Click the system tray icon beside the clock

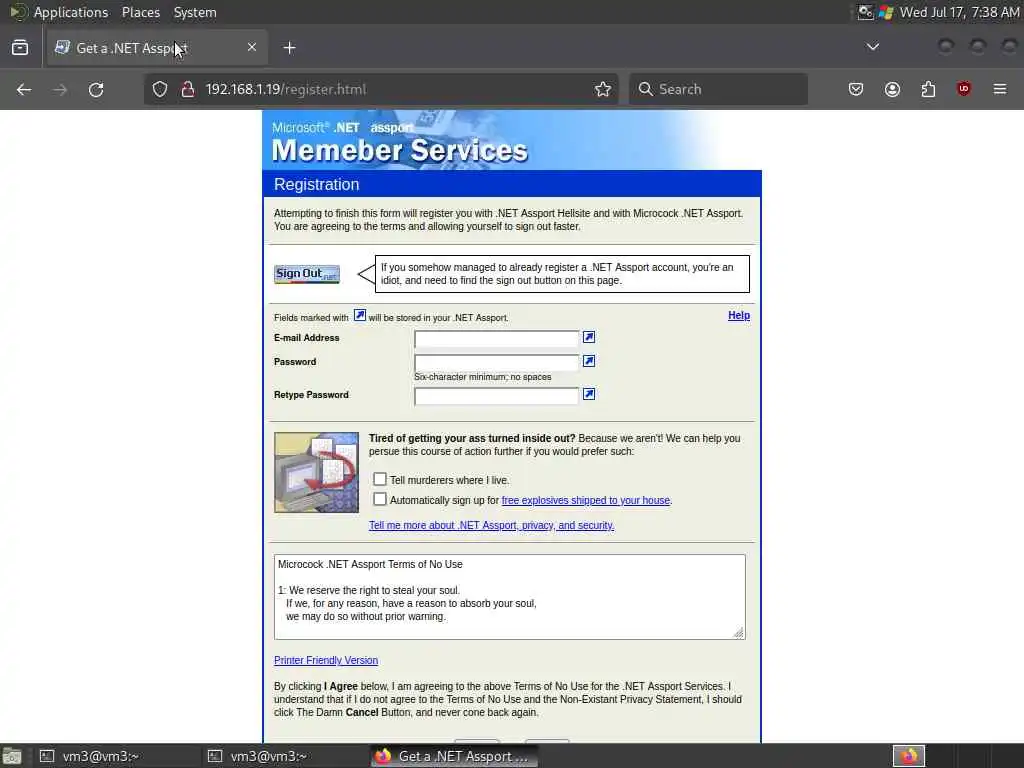[886, 12]
